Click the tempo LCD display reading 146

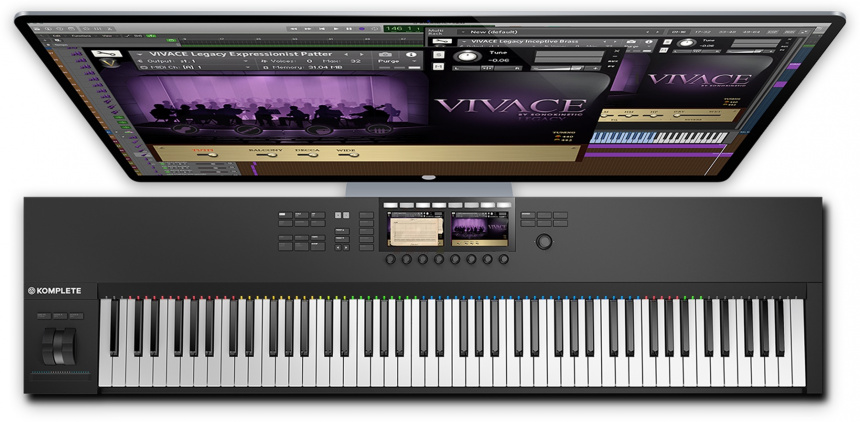point(405,28)
